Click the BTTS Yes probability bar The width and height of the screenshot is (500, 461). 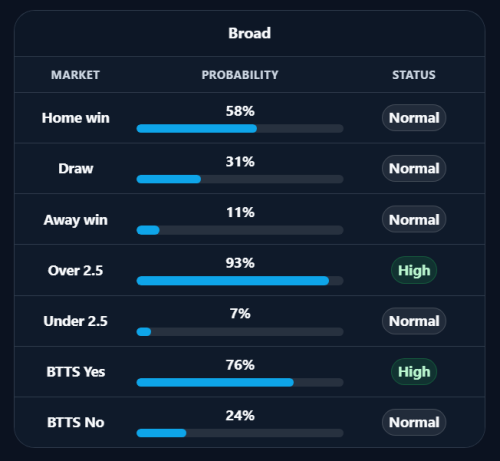click(x=240, y=382)
